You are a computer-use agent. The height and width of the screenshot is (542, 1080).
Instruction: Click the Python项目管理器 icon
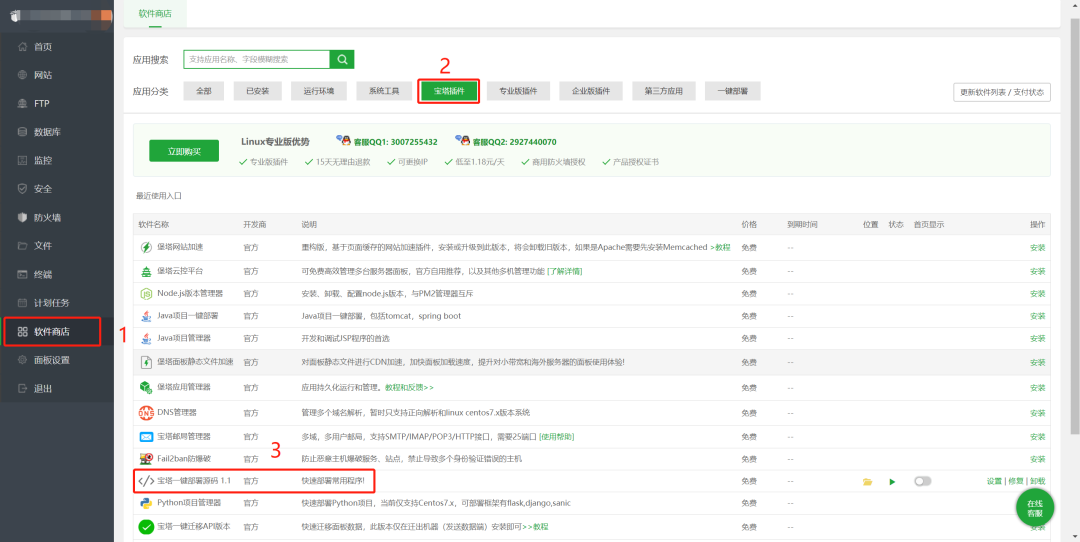click(x=146, y=503)
